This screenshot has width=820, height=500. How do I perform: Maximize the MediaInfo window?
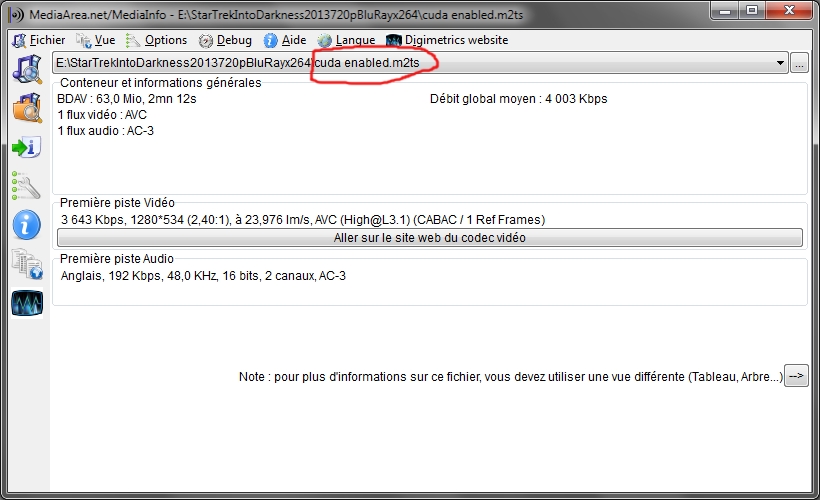(x=752, y=10)
